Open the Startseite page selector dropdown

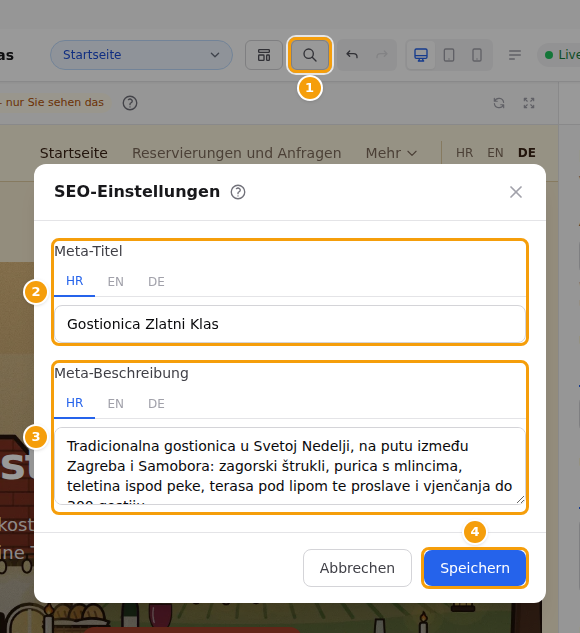(x=141, y=55)
